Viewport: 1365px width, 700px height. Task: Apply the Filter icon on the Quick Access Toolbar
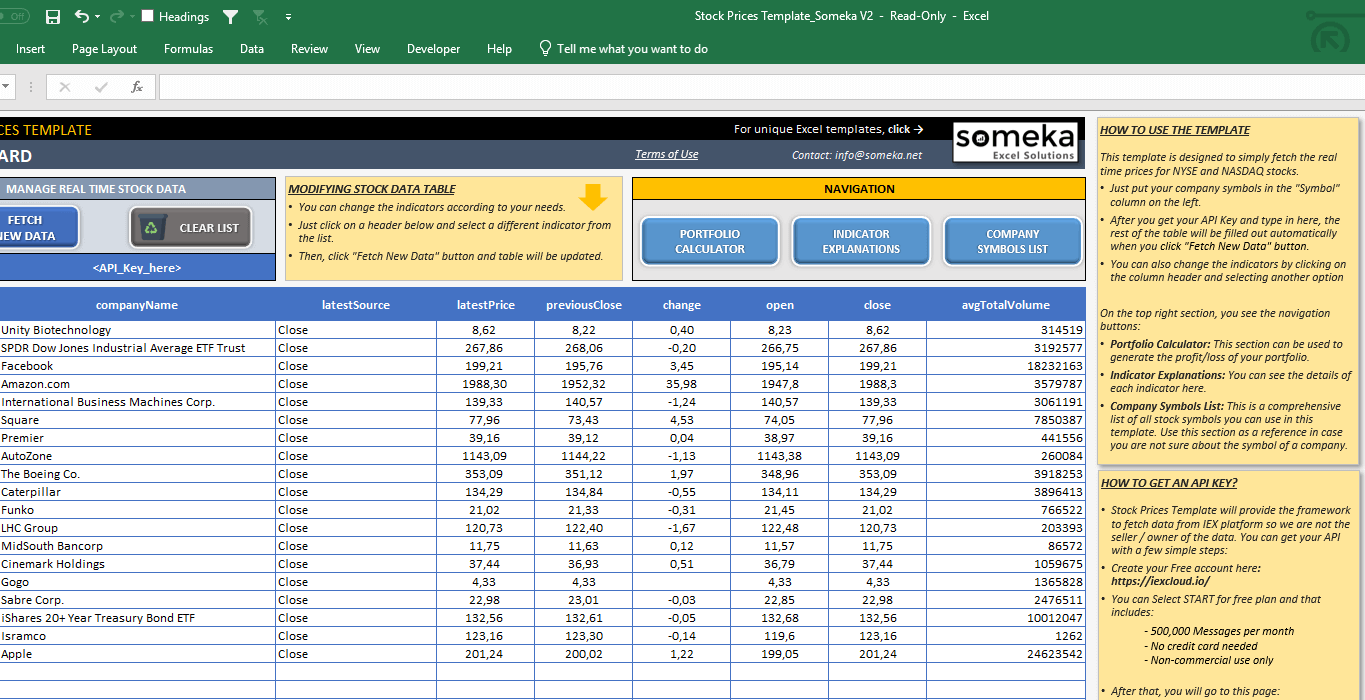(230, 17)
